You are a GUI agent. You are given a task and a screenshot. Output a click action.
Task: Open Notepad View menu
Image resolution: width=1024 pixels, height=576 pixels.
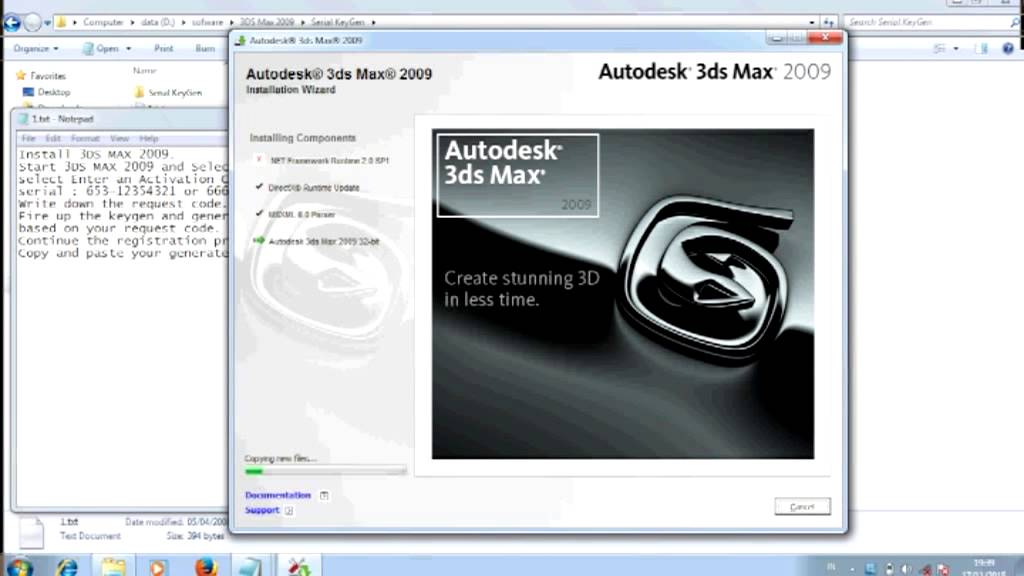point(119,138)
